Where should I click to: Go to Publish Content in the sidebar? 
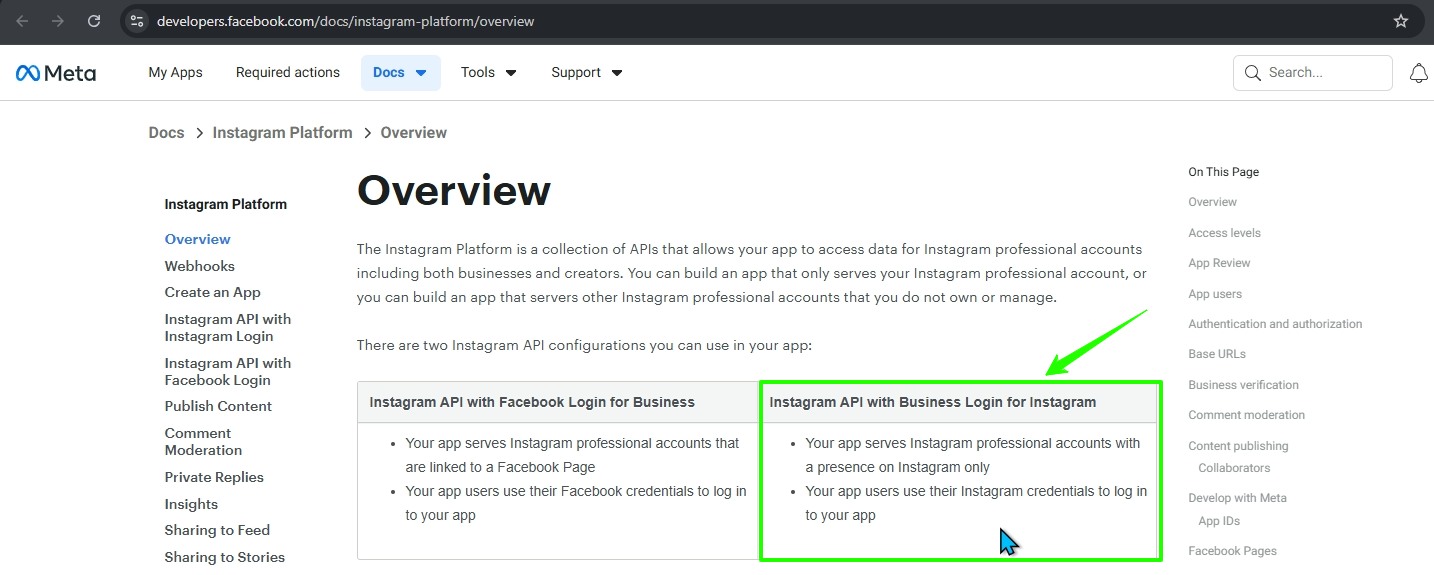(x=218, y=406)
